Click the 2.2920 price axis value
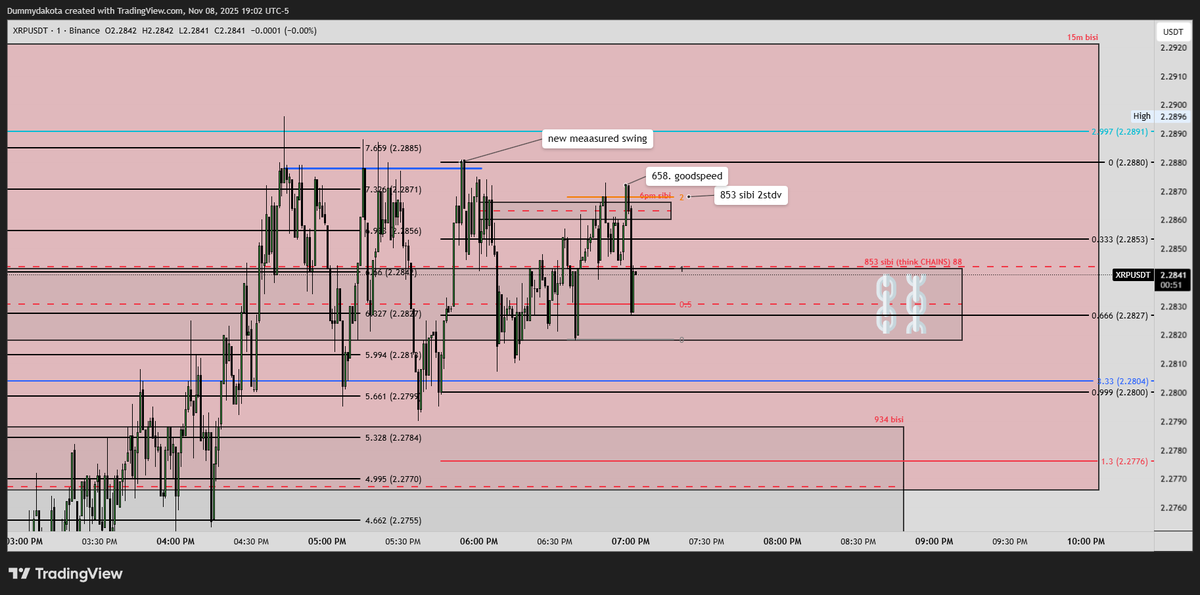 [x=1173, y=46]
